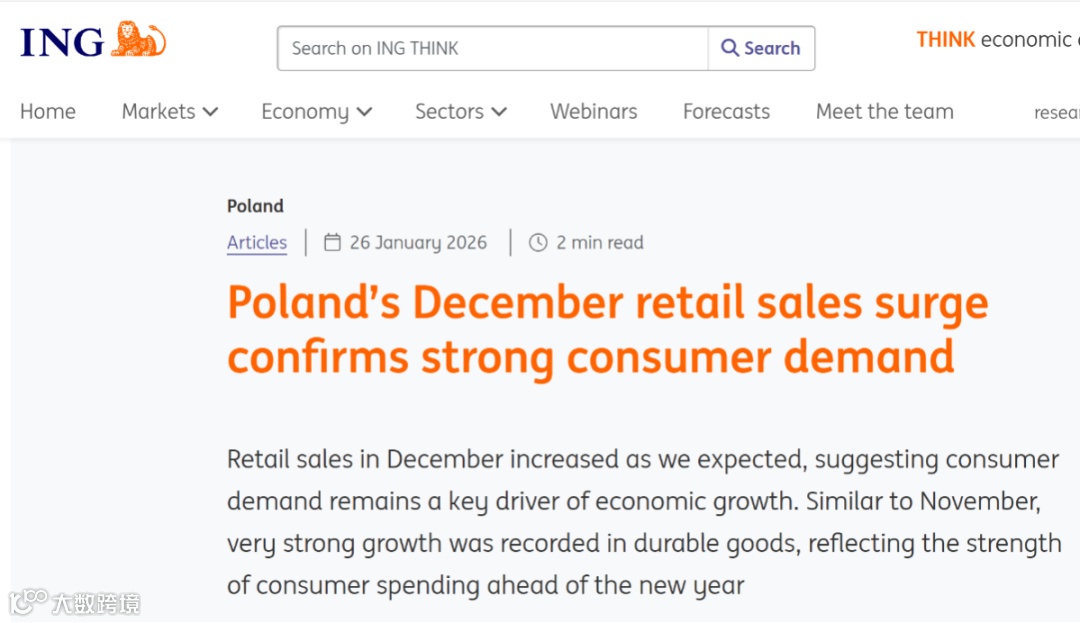
Task: Open the Webinars menu item
Action: [593, 112]
